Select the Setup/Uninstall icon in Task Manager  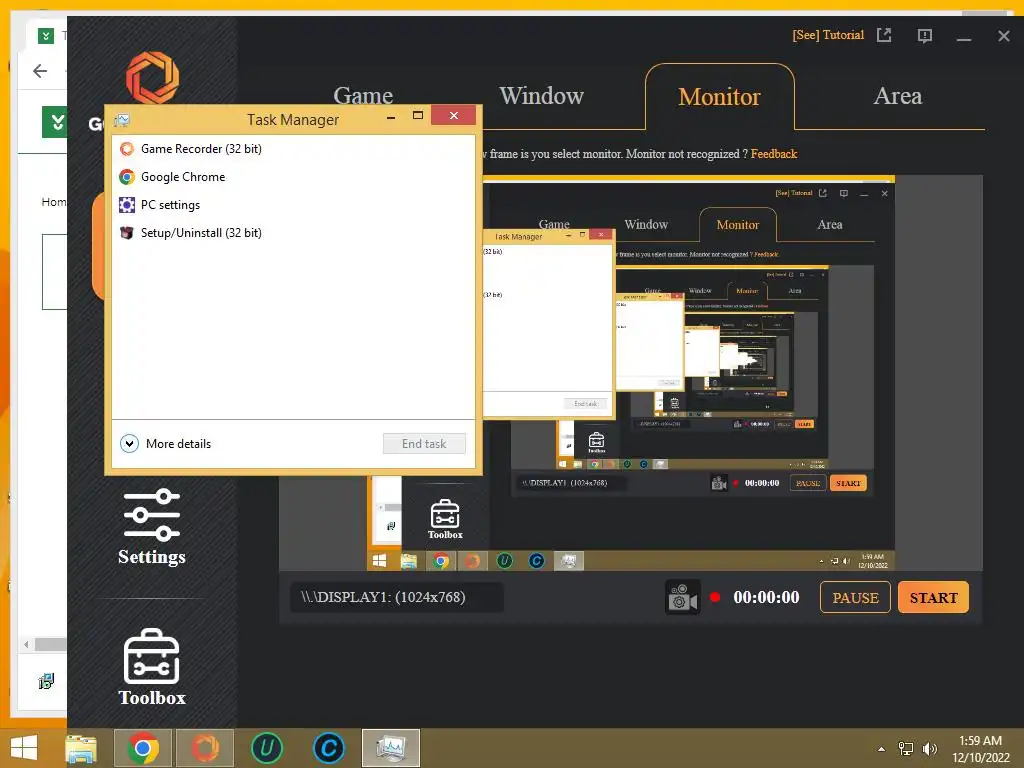[x=127, y=233]
